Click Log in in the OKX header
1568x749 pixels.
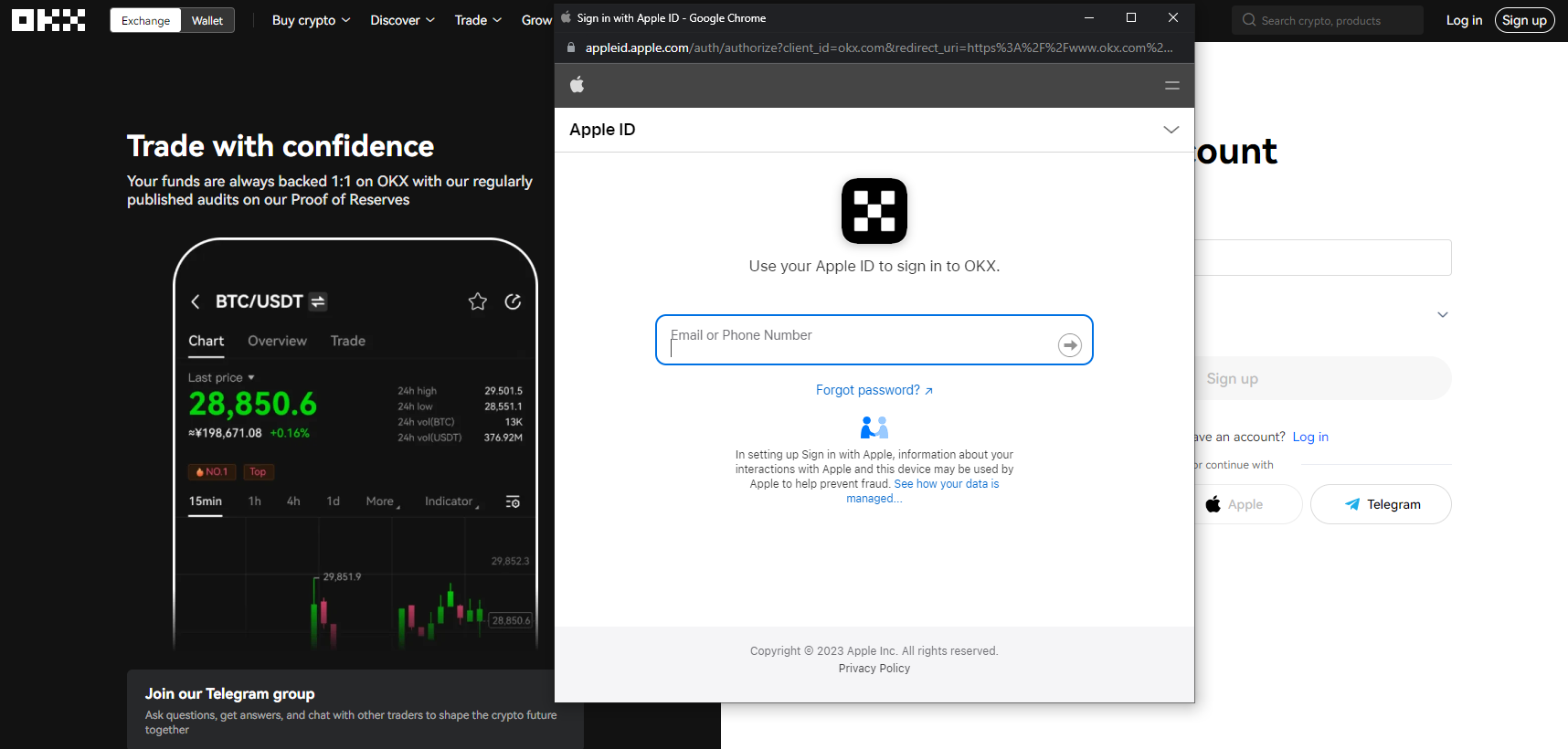pyautogui.click(x=1464, y=20)
